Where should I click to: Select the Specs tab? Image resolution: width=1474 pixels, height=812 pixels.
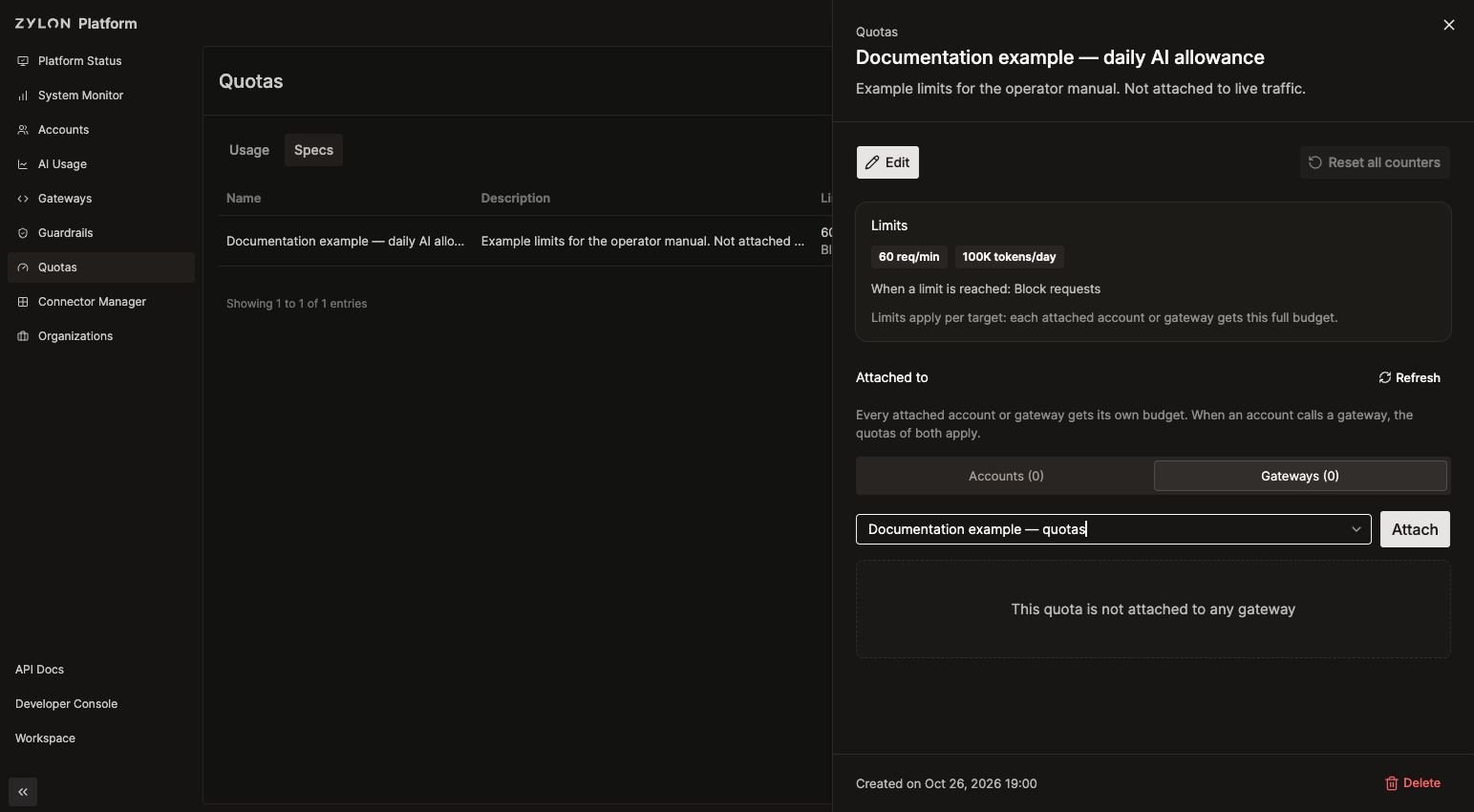313,150
